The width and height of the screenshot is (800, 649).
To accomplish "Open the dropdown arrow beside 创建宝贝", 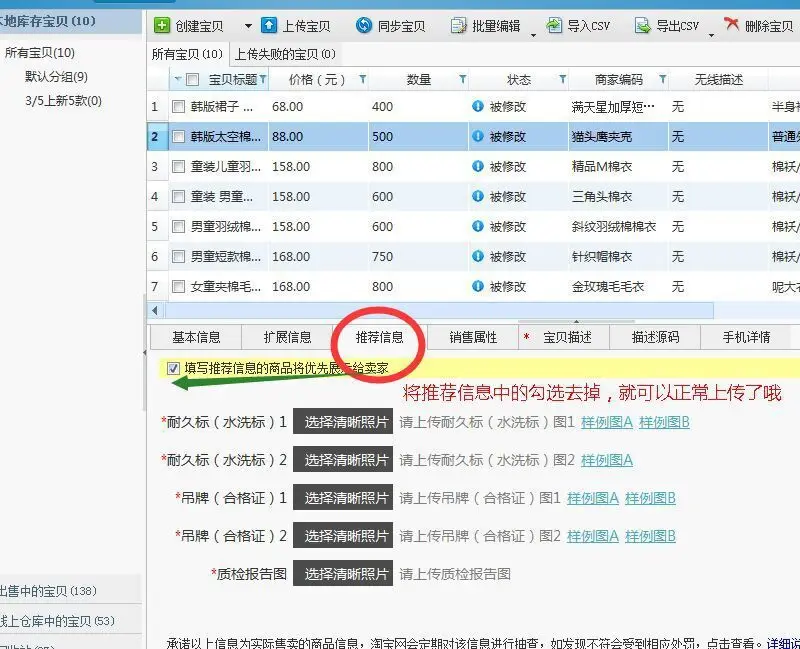I will tap(248, 26).
